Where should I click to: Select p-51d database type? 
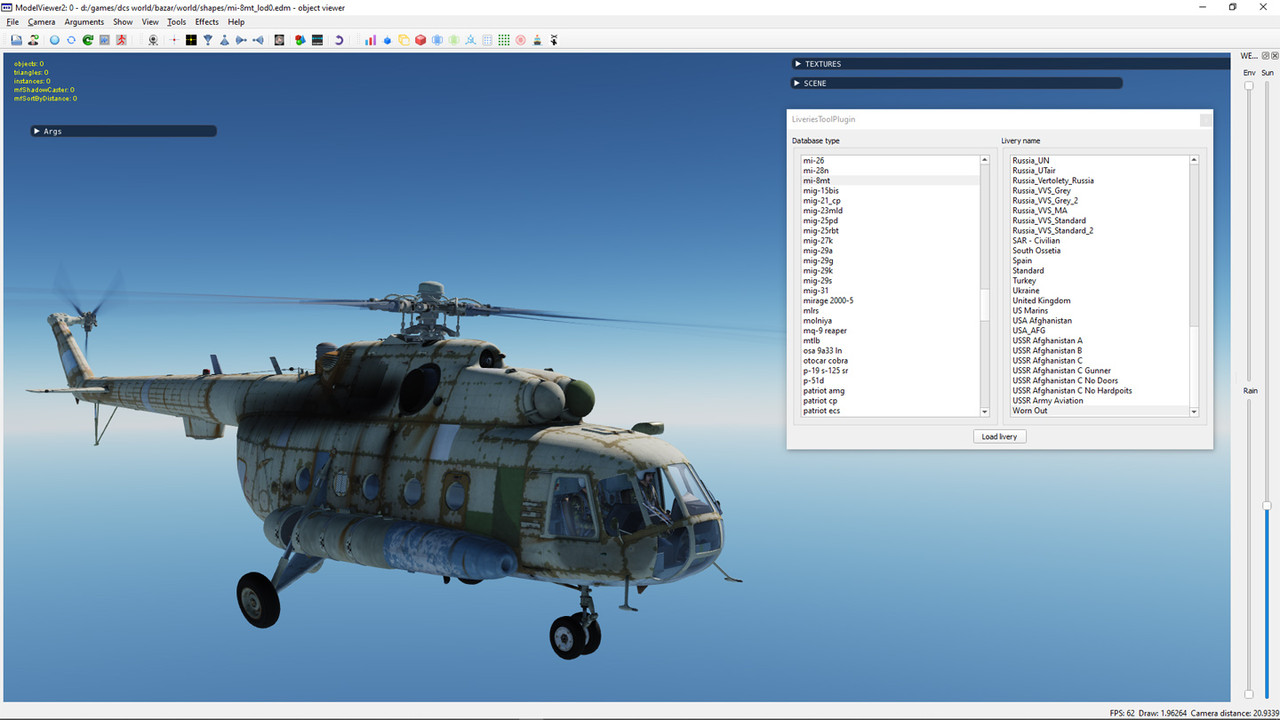889,381
